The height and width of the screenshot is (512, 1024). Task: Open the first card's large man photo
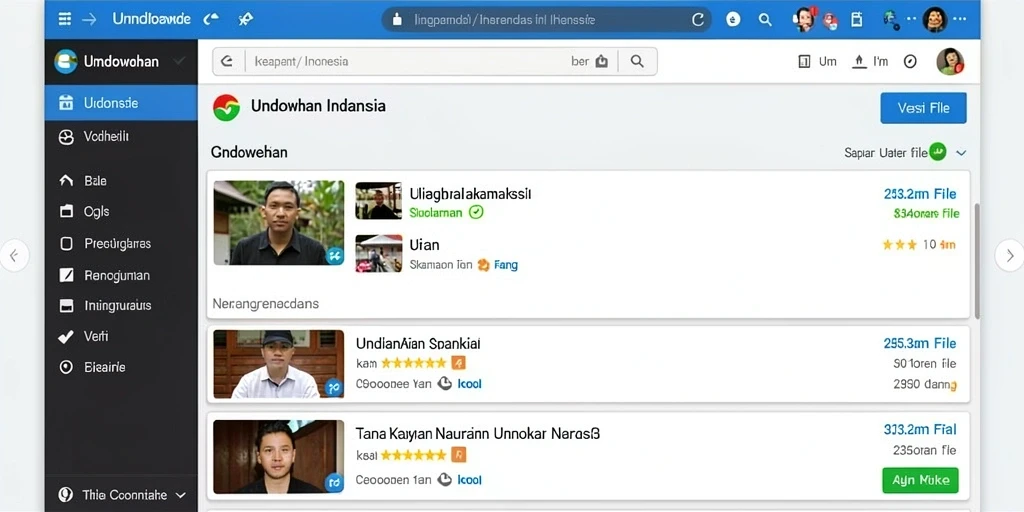(279, 223)
